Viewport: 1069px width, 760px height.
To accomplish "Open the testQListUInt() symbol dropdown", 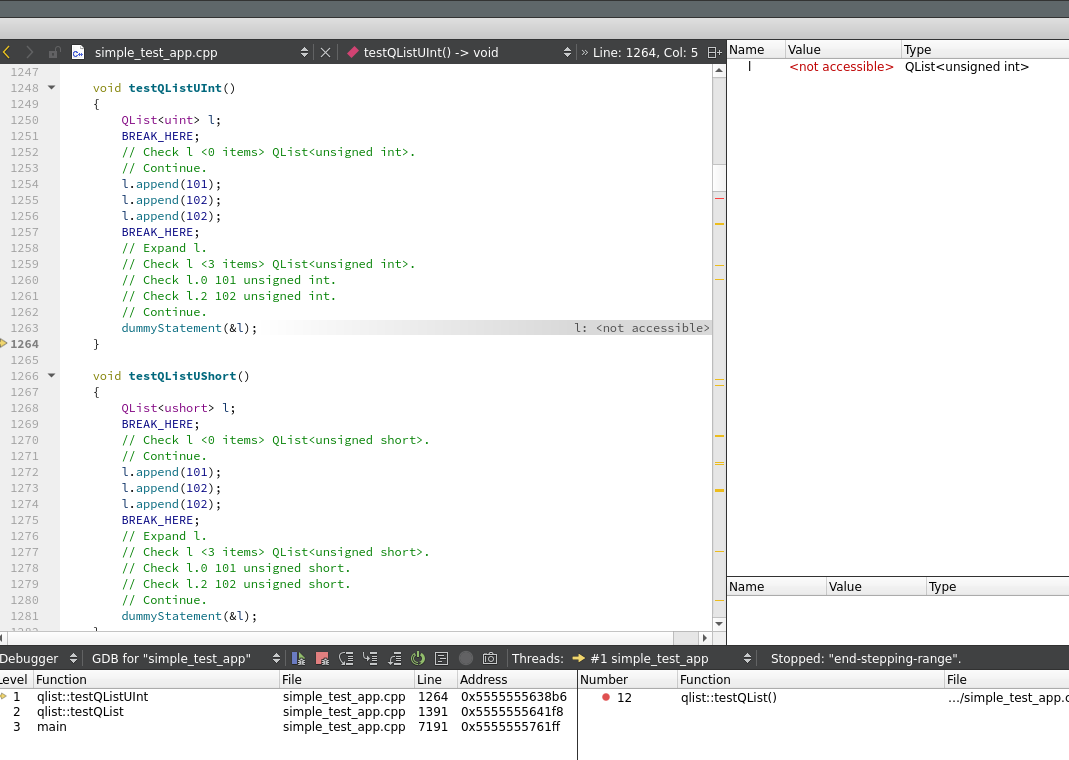I will [x=567, y=52].
